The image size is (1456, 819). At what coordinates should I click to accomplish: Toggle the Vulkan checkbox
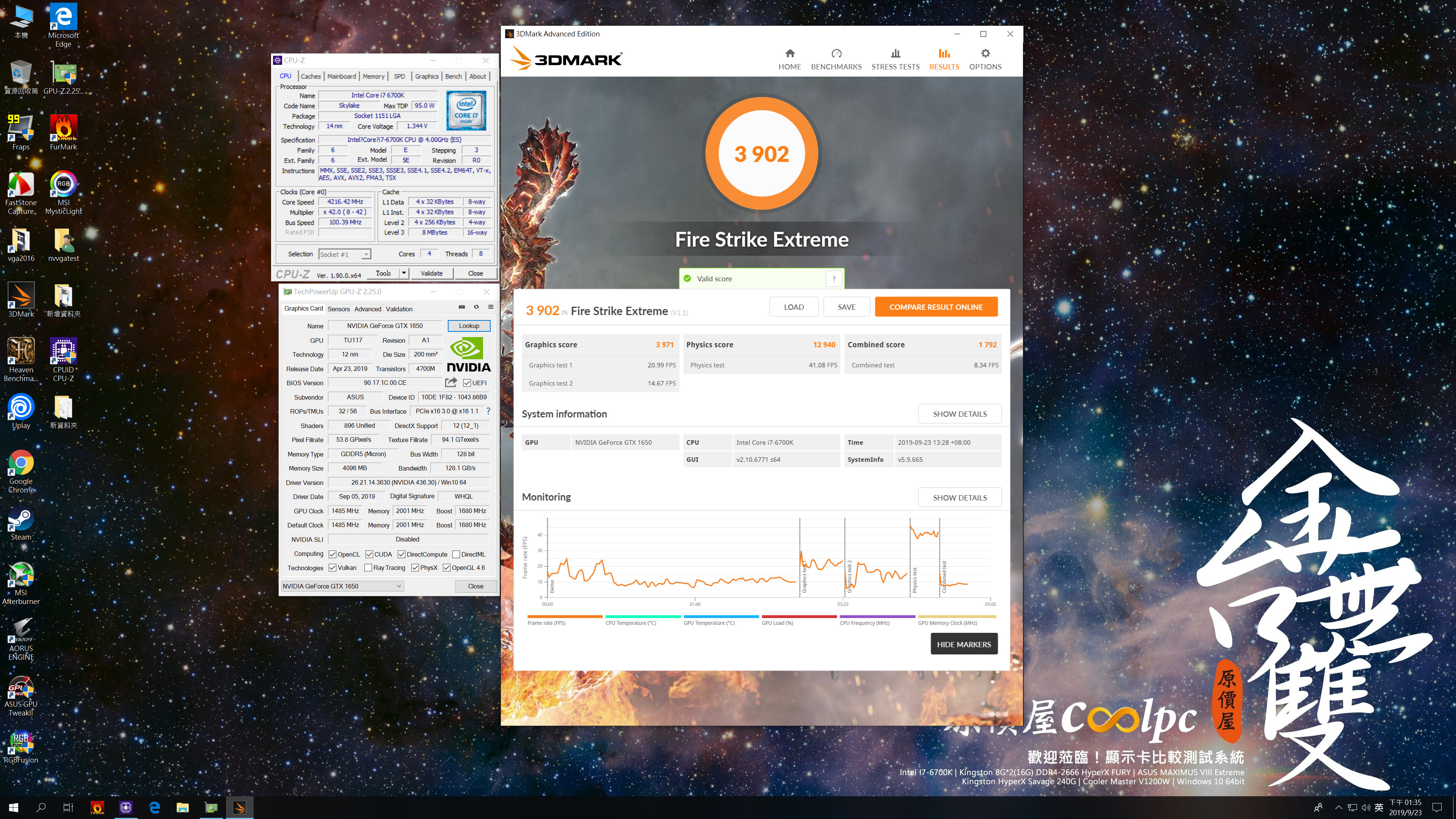tap(333, 568)
